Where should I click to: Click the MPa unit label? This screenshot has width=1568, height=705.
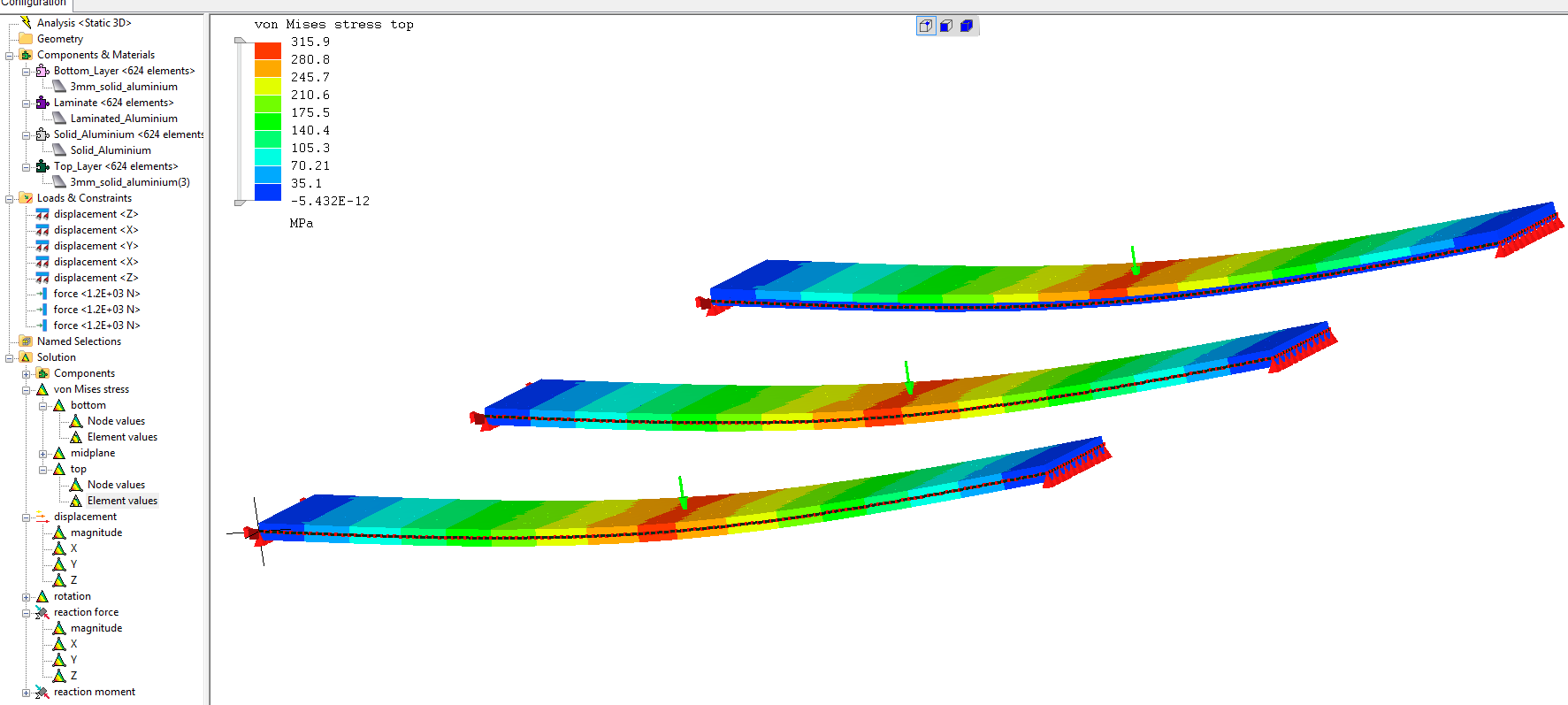302,223
